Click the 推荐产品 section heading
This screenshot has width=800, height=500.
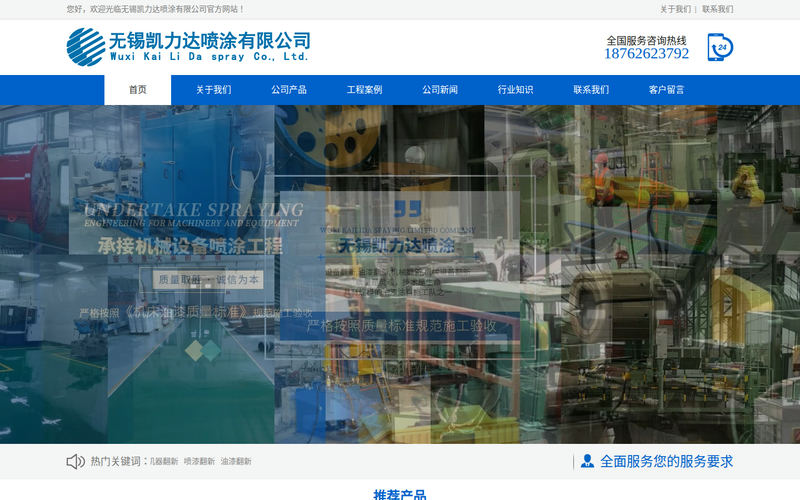[399, 494]
